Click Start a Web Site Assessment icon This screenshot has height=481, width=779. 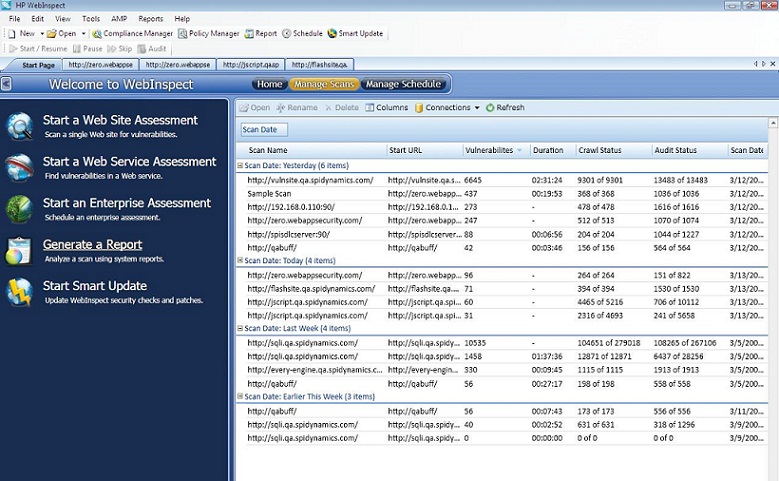point(20,126)
